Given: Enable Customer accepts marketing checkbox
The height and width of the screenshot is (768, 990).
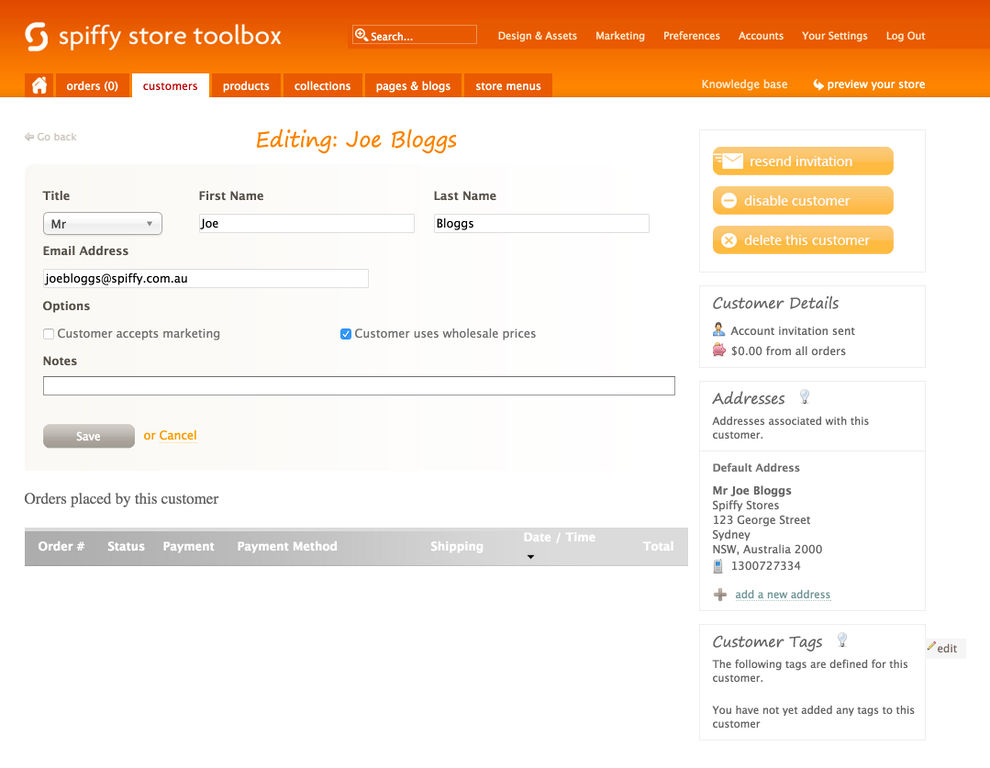Looking at the screenshot, I should 49,333.
